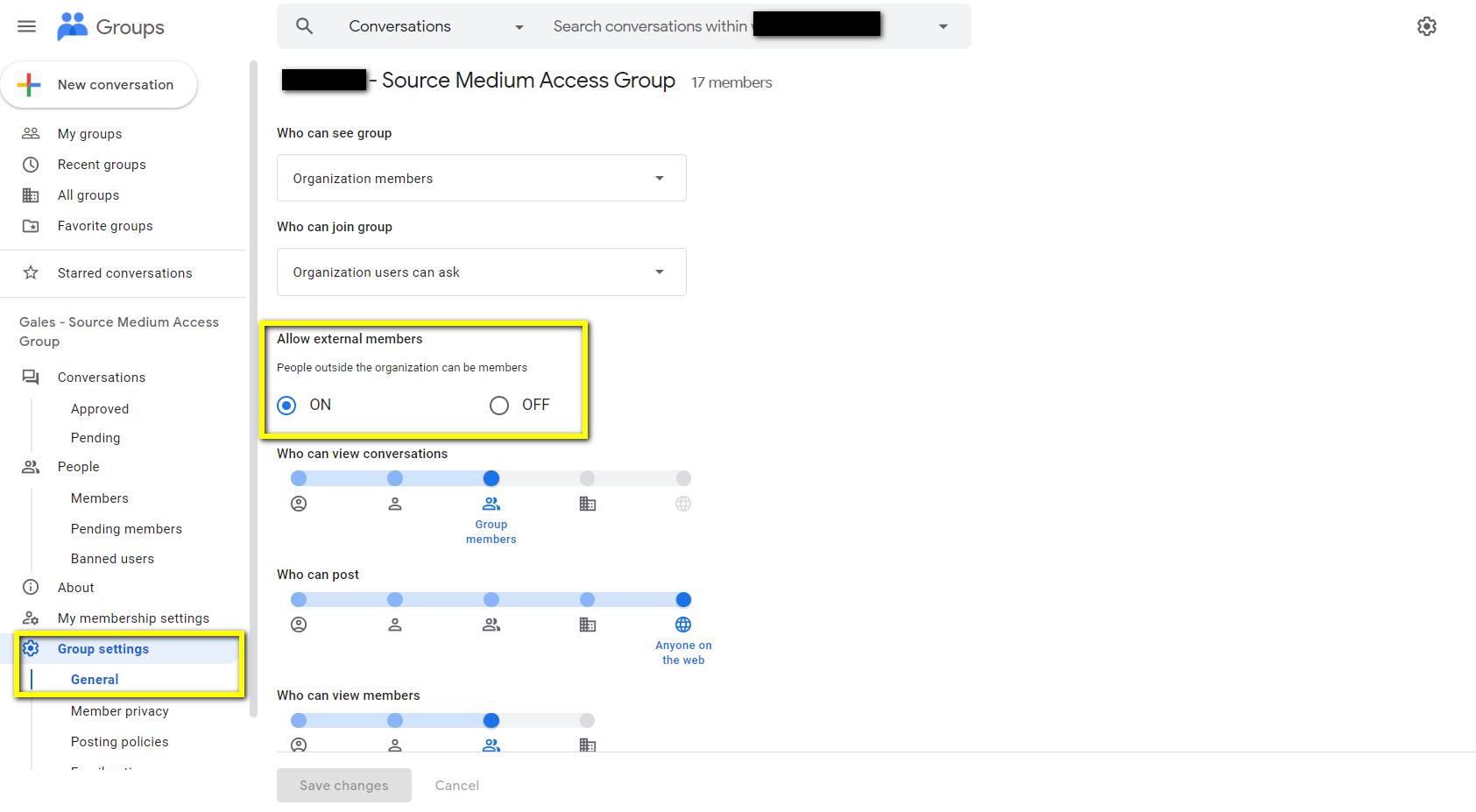
Task: Click the 17 members count
Action: pos(731,82)
